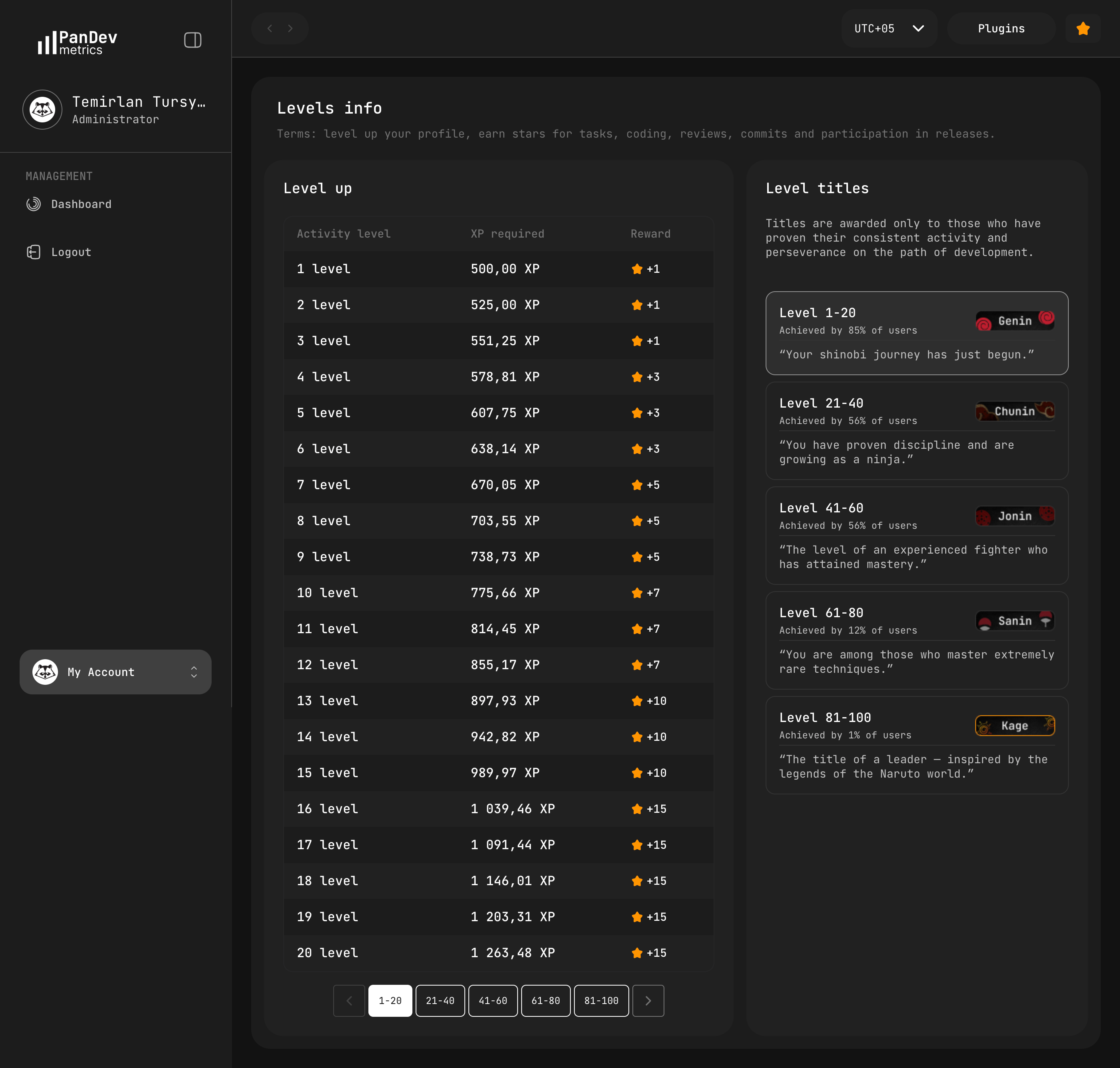Click the Dashboard sidebar icon

[x=34, y=204]
